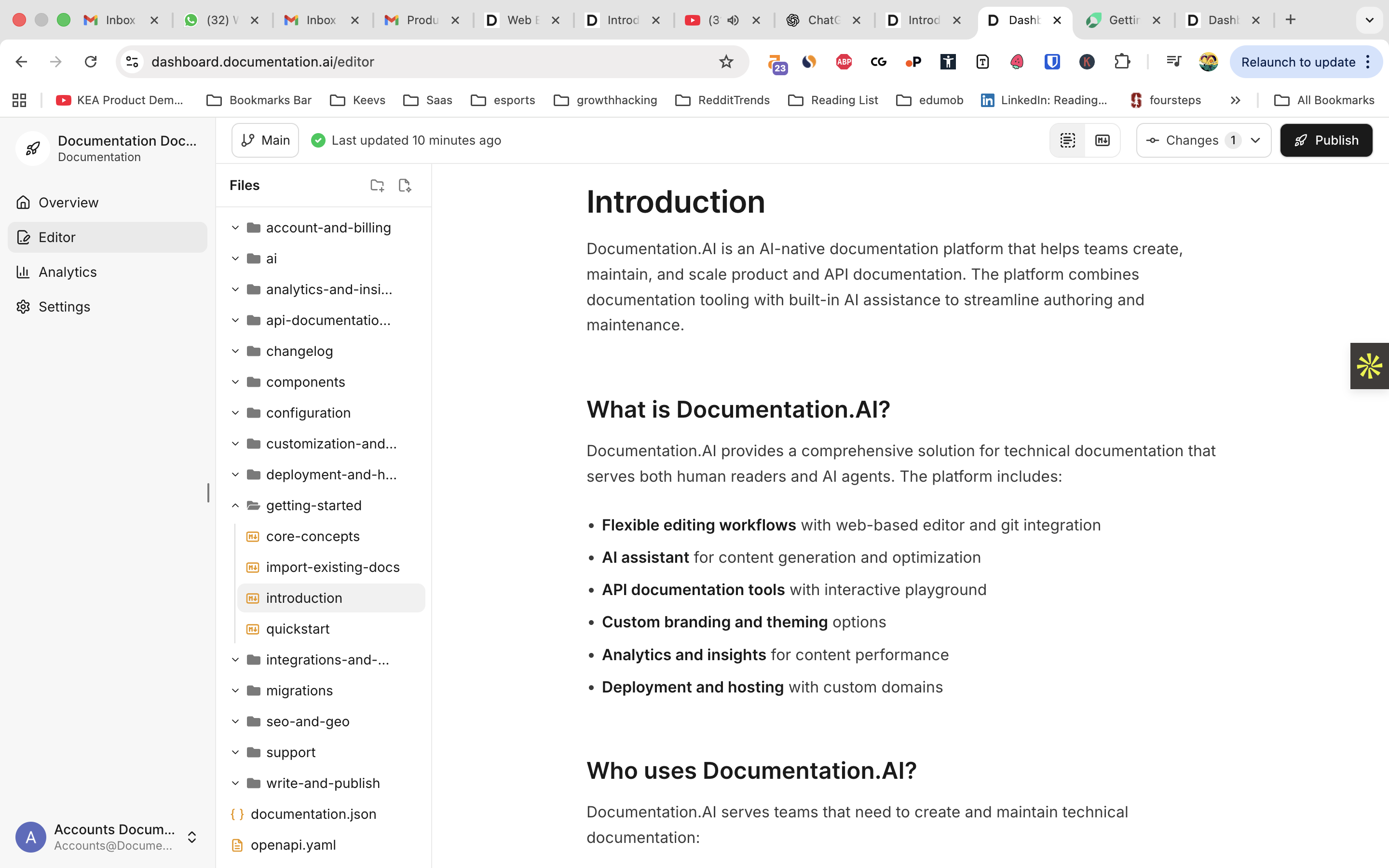1389x868 pixels.
Task: Open the apps grid icon near bookmarks bar
Action: coord(19,100)
